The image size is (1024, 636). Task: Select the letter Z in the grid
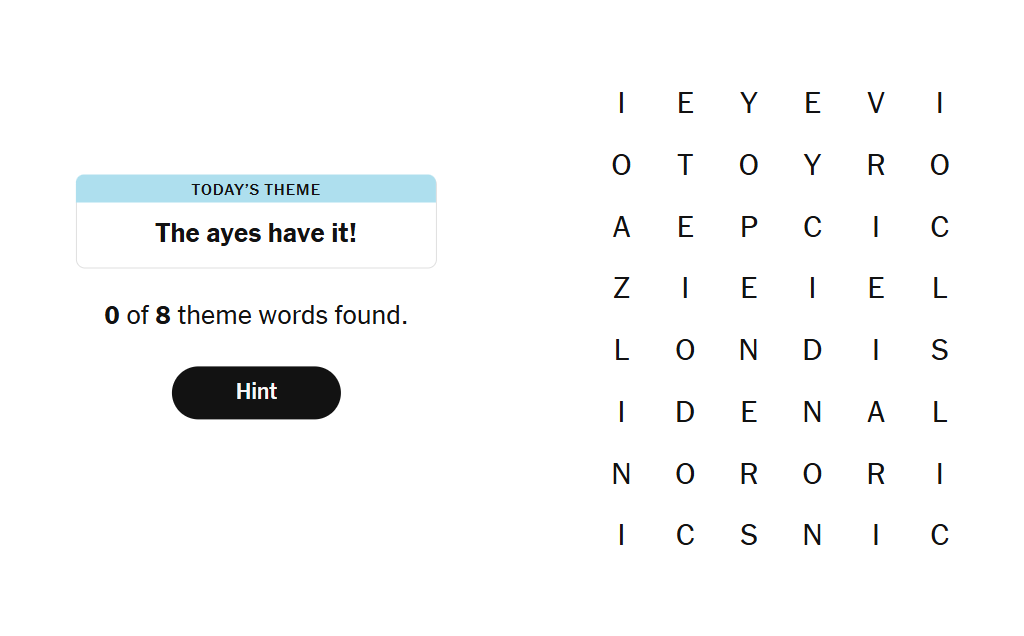(622, 288)
